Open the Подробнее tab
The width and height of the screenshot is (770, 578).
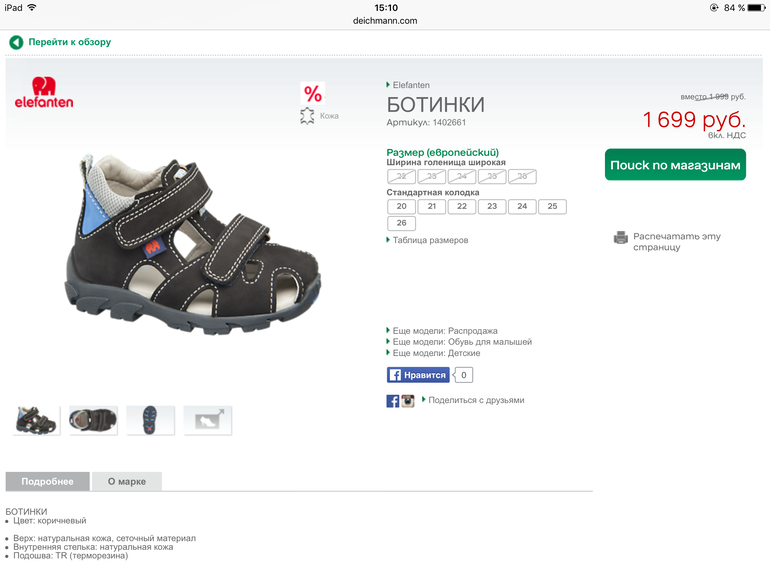(x=47, y=481)
